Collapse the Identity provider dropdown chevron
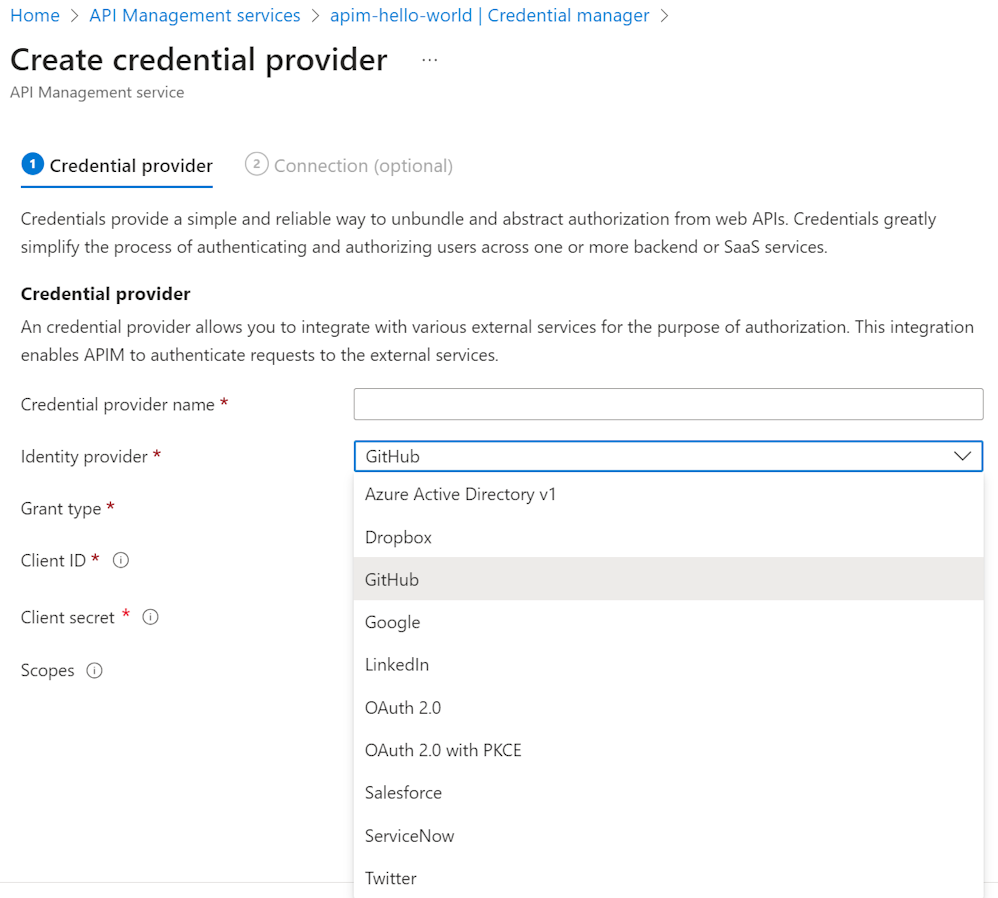998x898 pixels. pyautogui.click(x=962, y=456)
